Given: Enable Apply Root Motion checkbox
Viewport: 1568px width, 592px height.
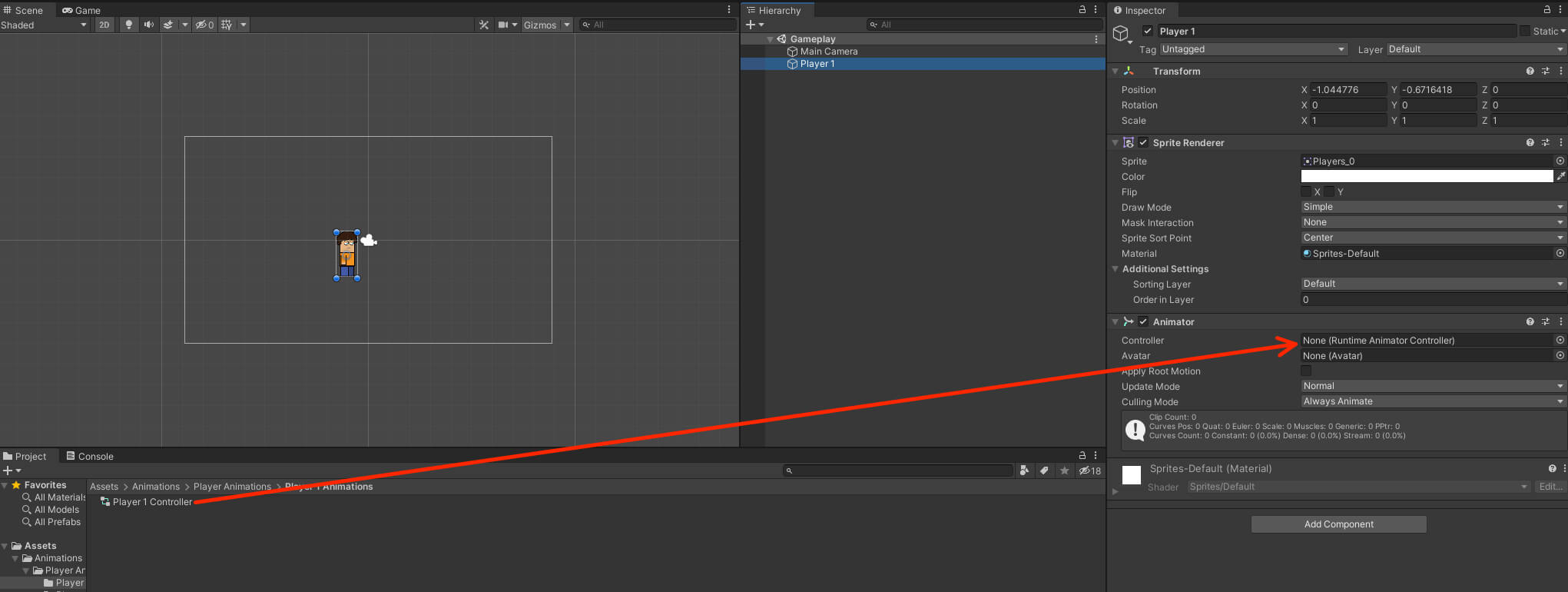Looking at the screenshot, I should 1306,371.
